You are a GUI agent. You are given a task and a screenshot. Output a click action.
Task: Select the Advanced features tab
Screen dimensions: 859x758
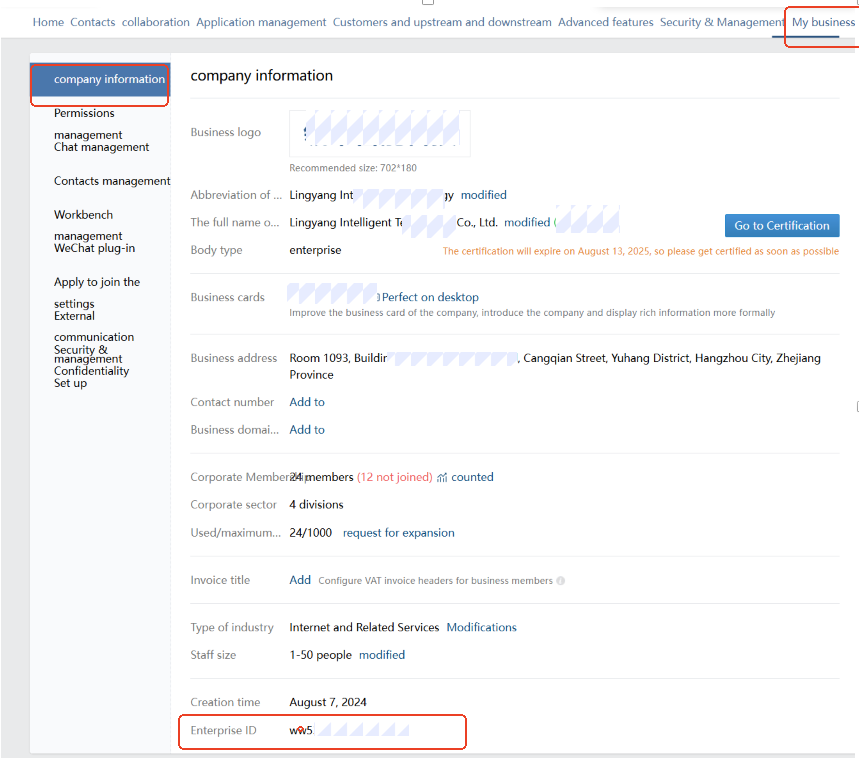pos(605,22)
